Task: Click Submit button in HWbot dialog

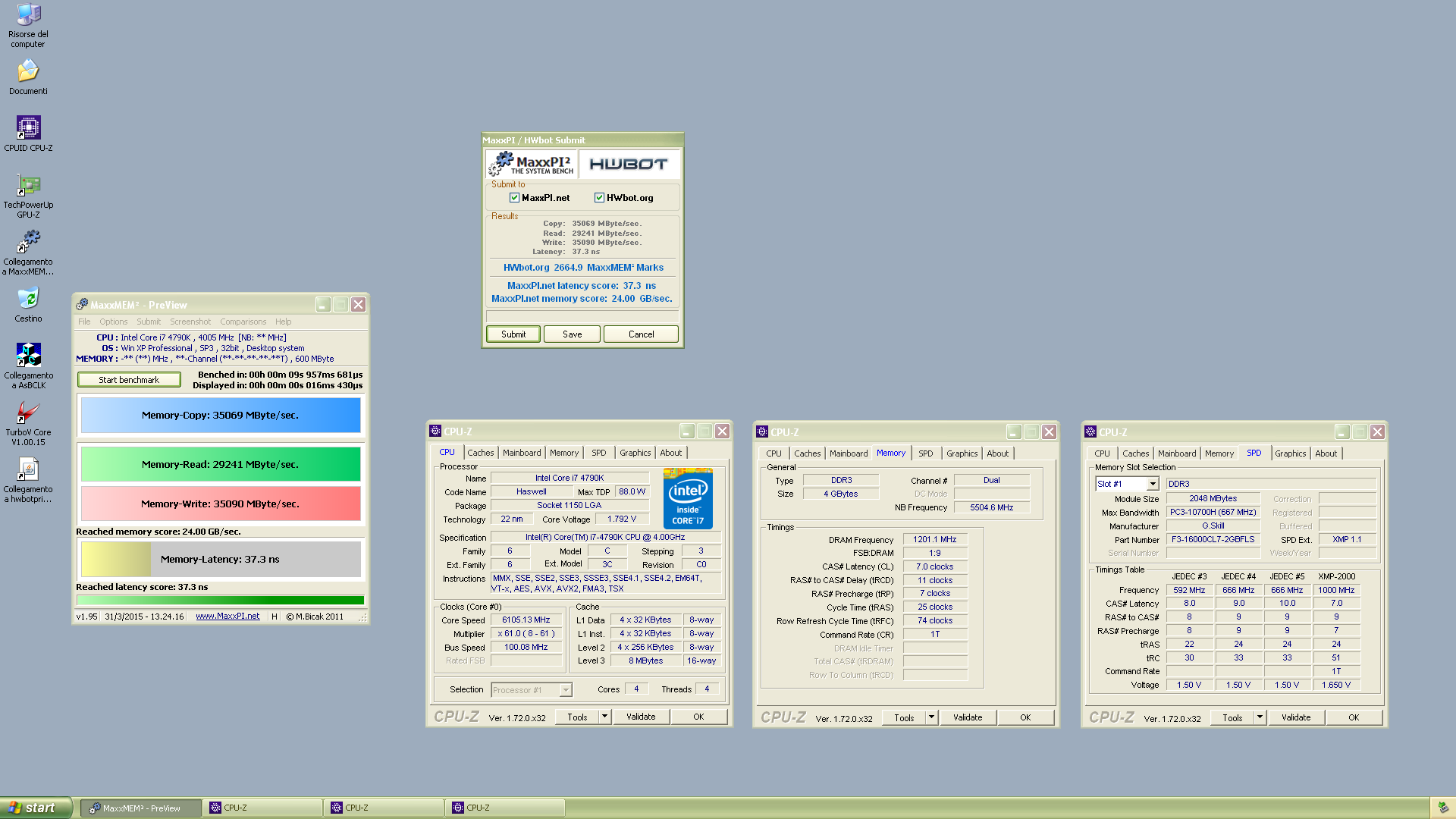Action: pyautogui.click(x=513, y=334)
